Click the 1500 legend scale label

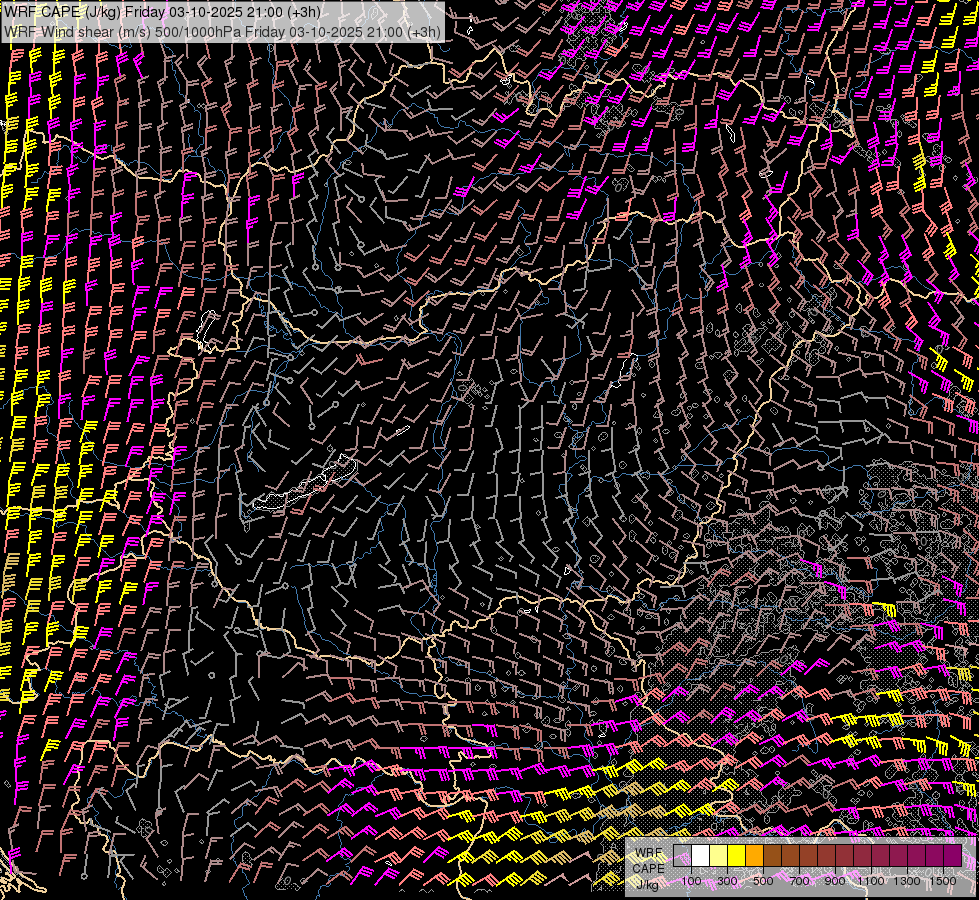pyautogui.click(x=943, y=881)
